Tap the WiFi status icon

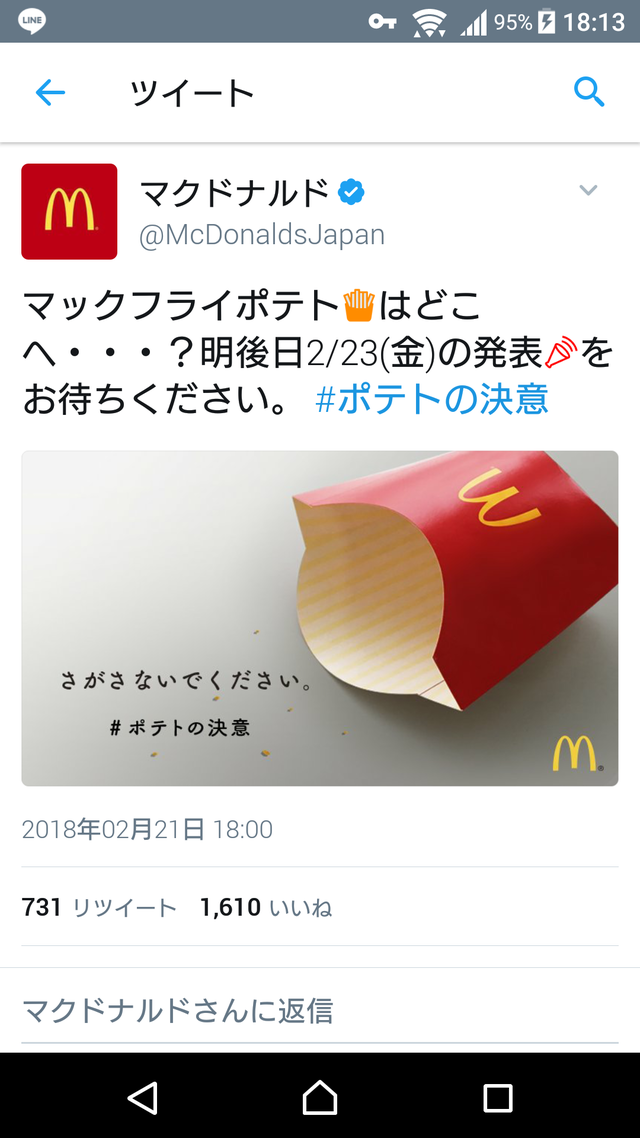pyautogui.click(x=429, y=22)
